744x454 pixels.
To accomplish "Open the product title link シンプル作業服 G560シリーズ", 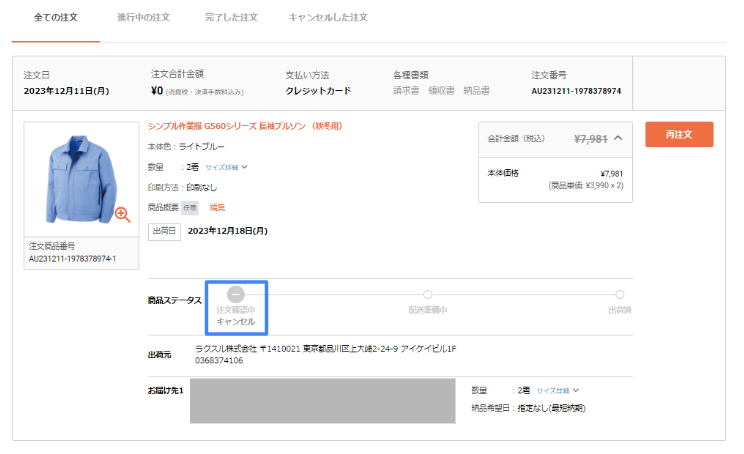I will click(245, 126).
